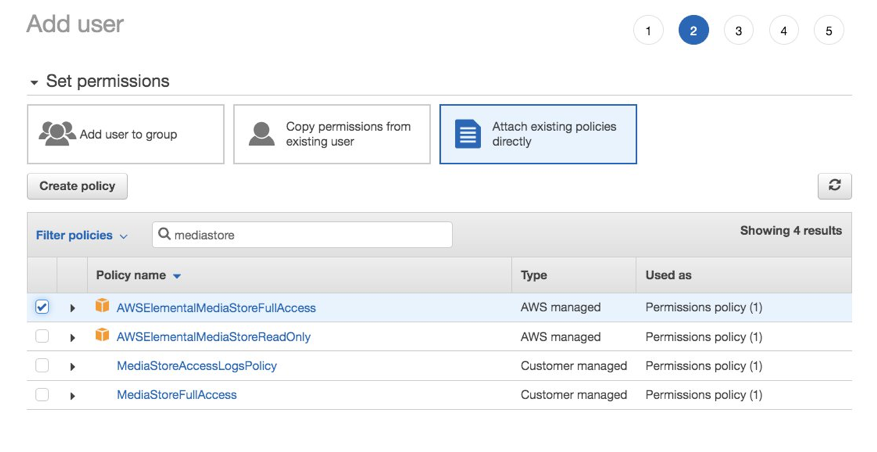
Task: Jump to step 1 of Add user
Action: pos(648,30)
